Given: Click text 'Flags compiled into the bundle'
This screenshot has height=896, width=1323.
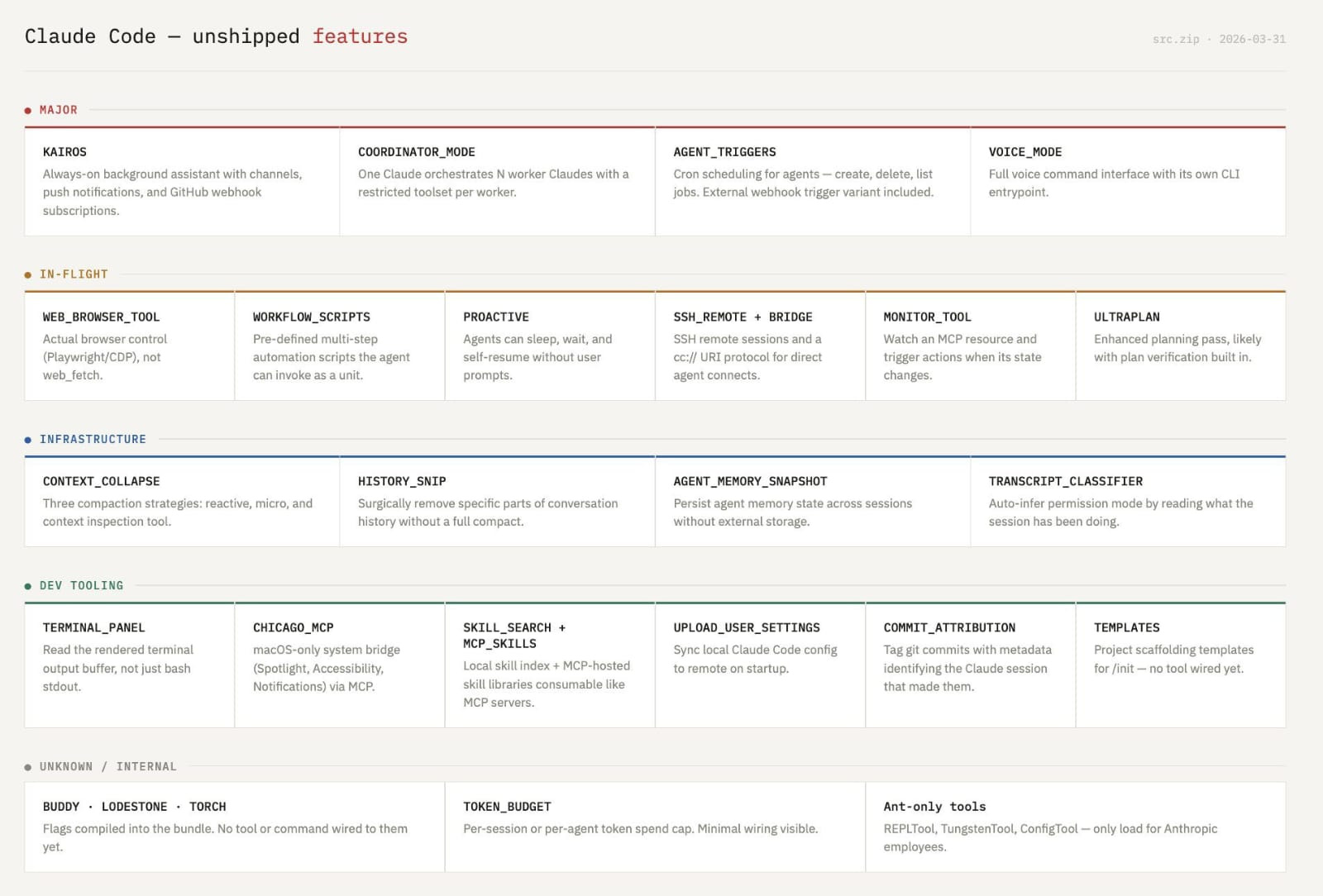Looking at the screenshot, I should click(128, 828).
